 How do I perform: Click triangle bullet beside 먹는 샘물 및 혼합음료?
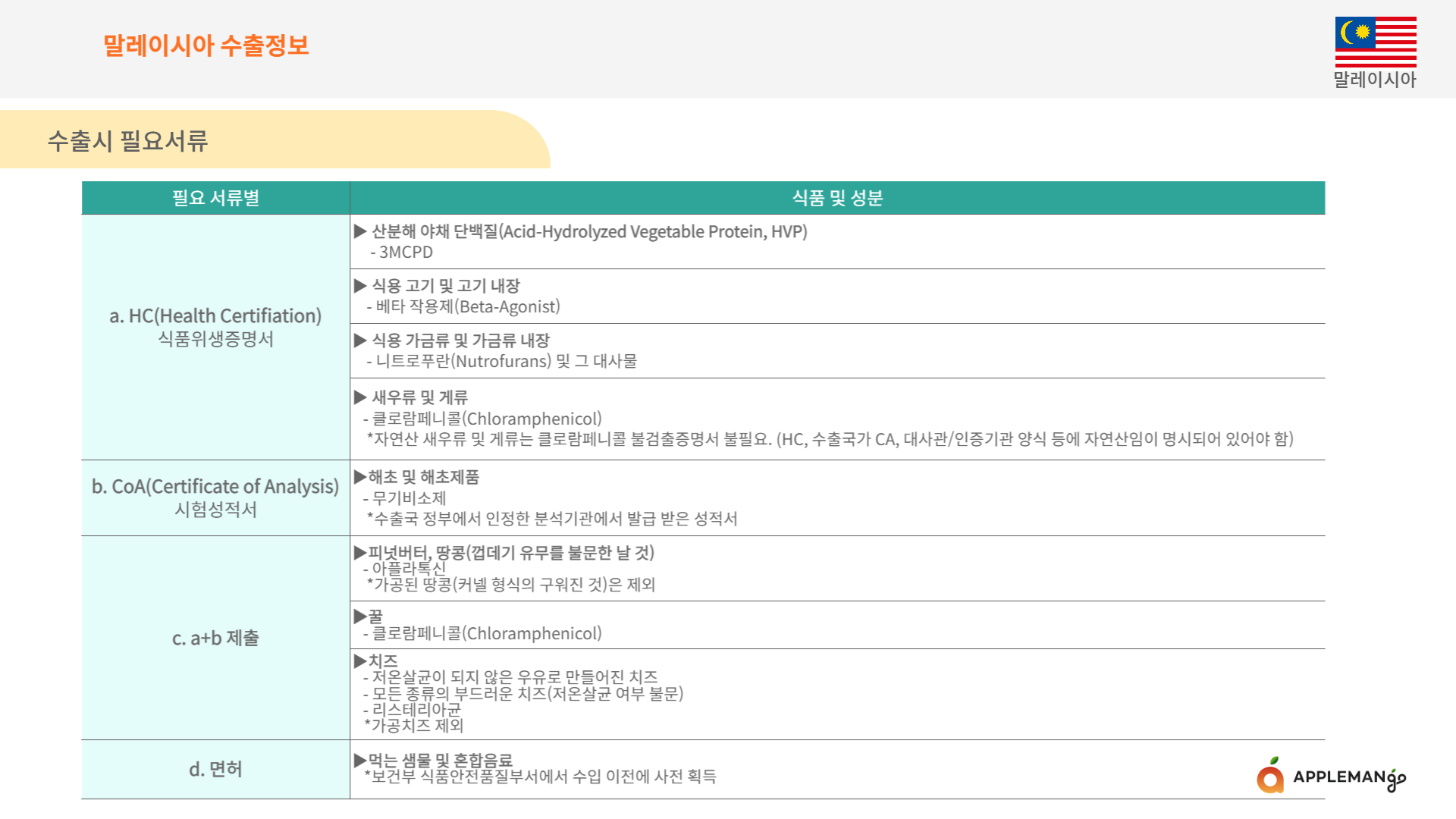click(x=360, y=760)
